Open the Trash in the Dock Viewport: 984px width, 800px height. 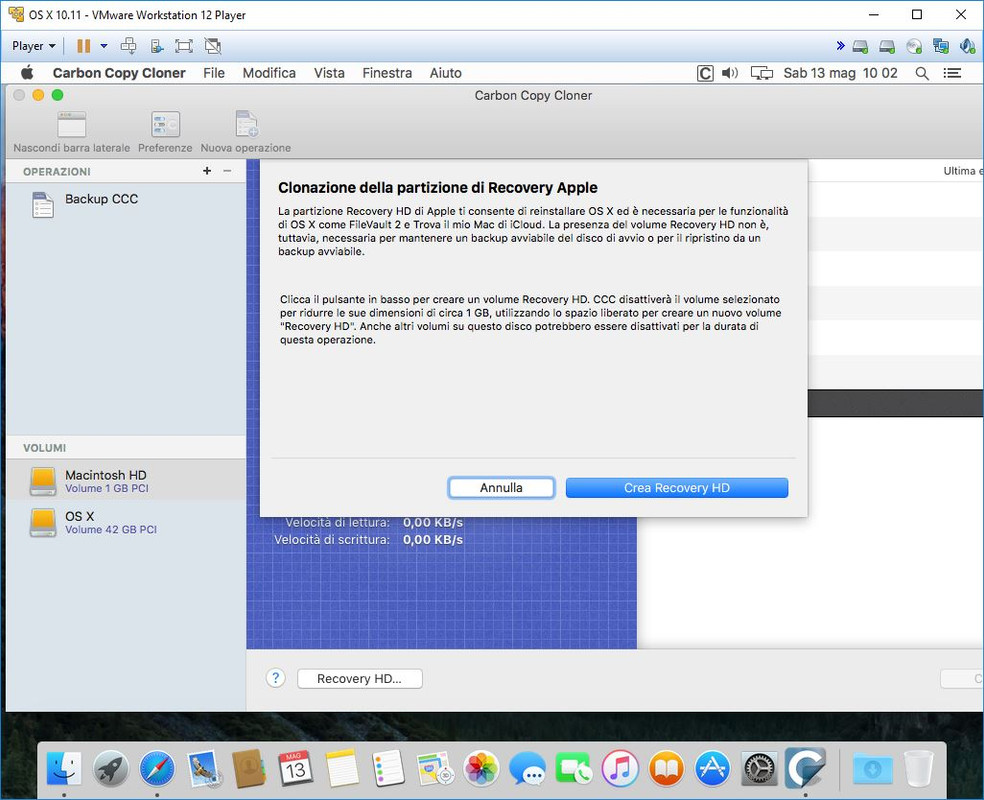[919, 768]
